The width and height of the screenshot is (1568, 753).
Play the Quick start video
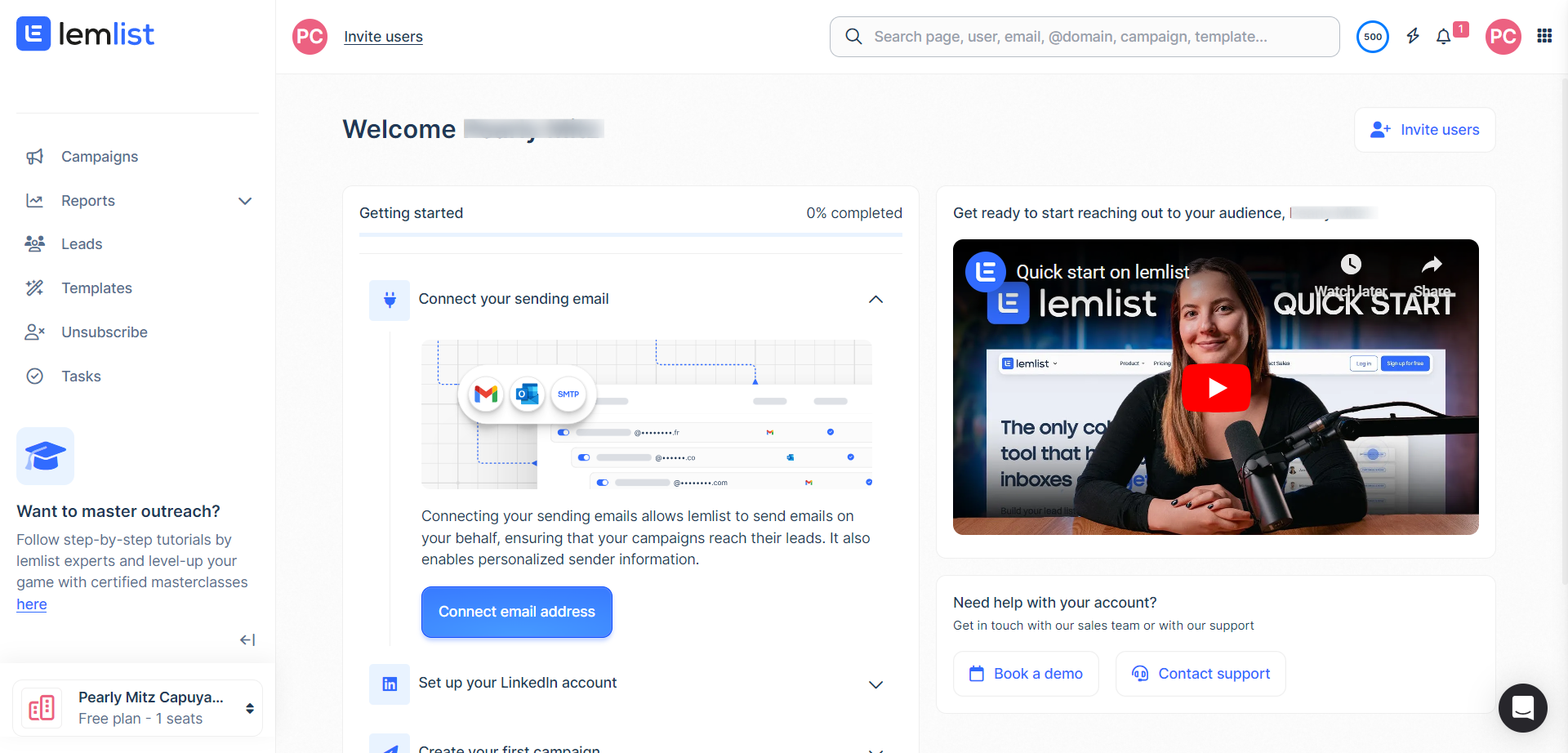(x=1216, y=388)
